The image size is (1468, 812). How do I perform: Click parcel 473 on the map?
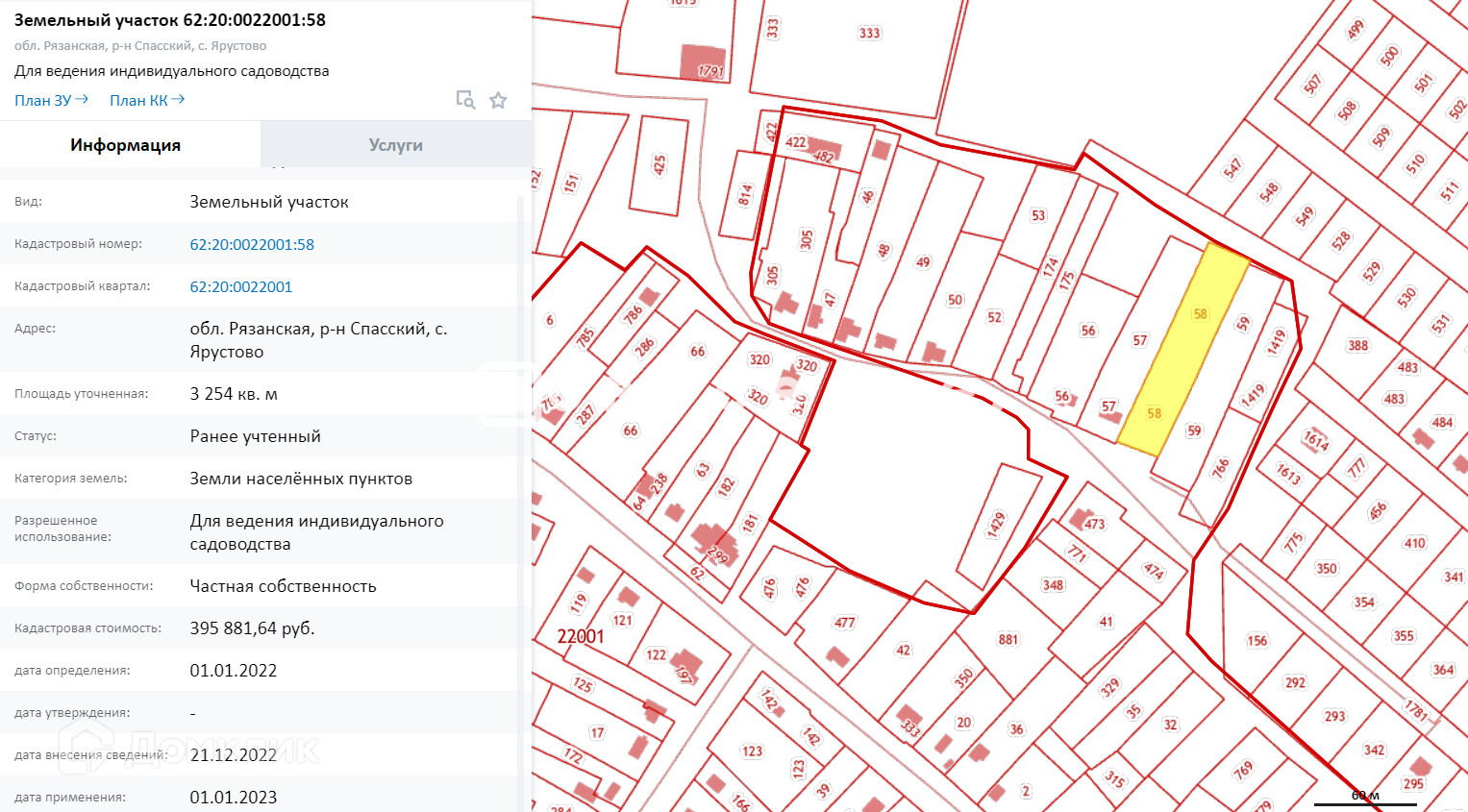click(1095, 525)
